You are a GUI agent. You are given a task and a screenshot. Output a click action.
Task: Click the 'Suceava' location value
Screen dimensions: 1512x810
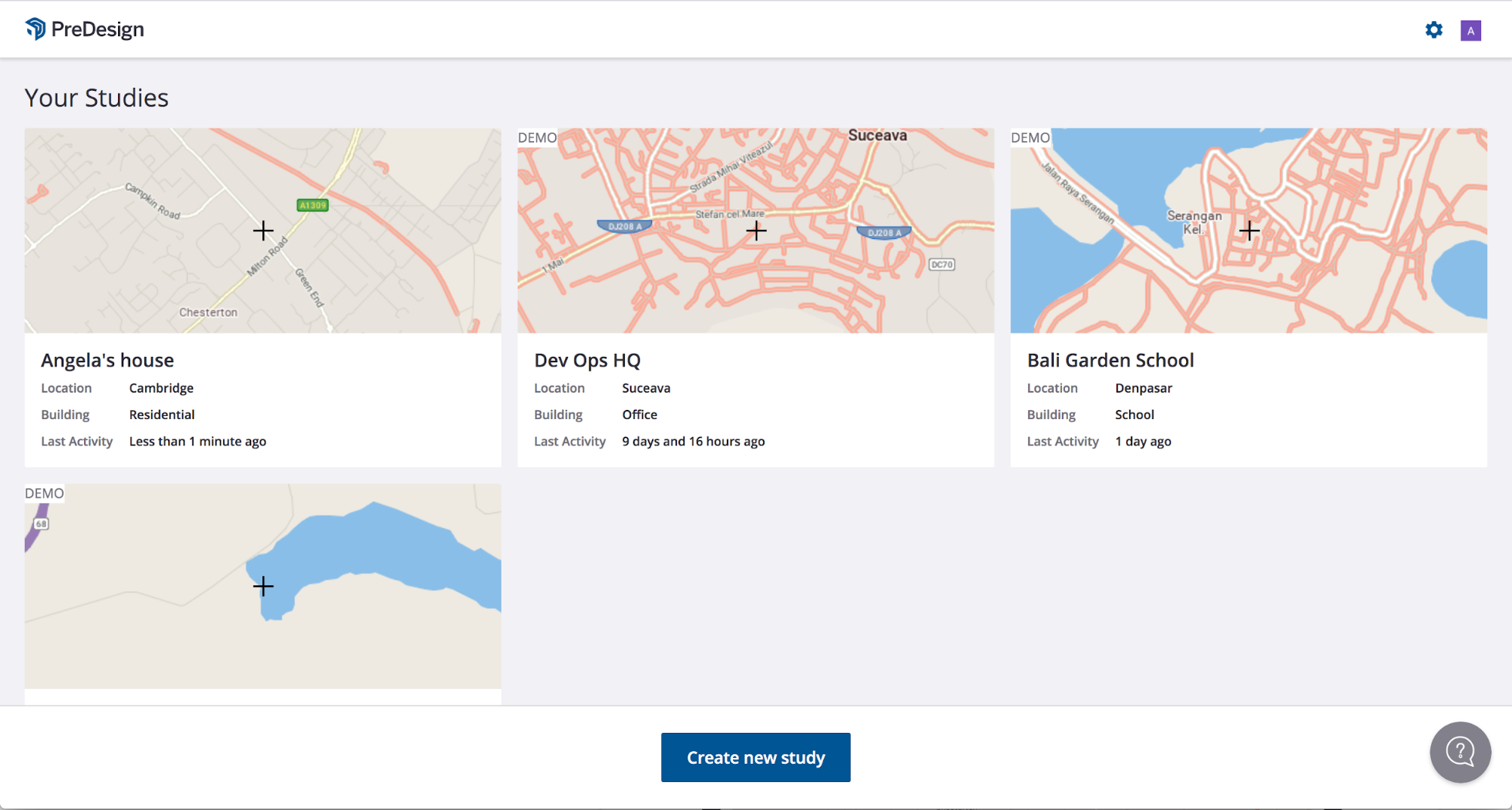tap(646, 388)
